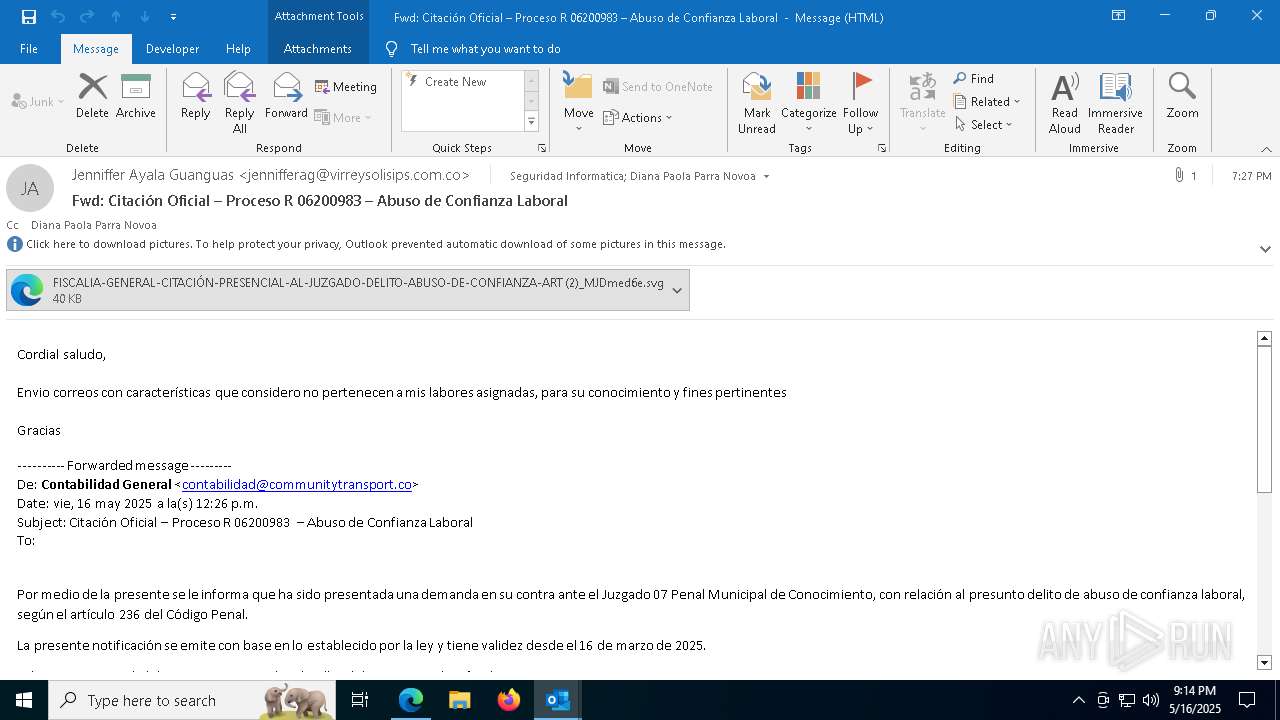Switch to the Message tab
This screenshot has width=1280, height=720.
click(x=96, y=48)
